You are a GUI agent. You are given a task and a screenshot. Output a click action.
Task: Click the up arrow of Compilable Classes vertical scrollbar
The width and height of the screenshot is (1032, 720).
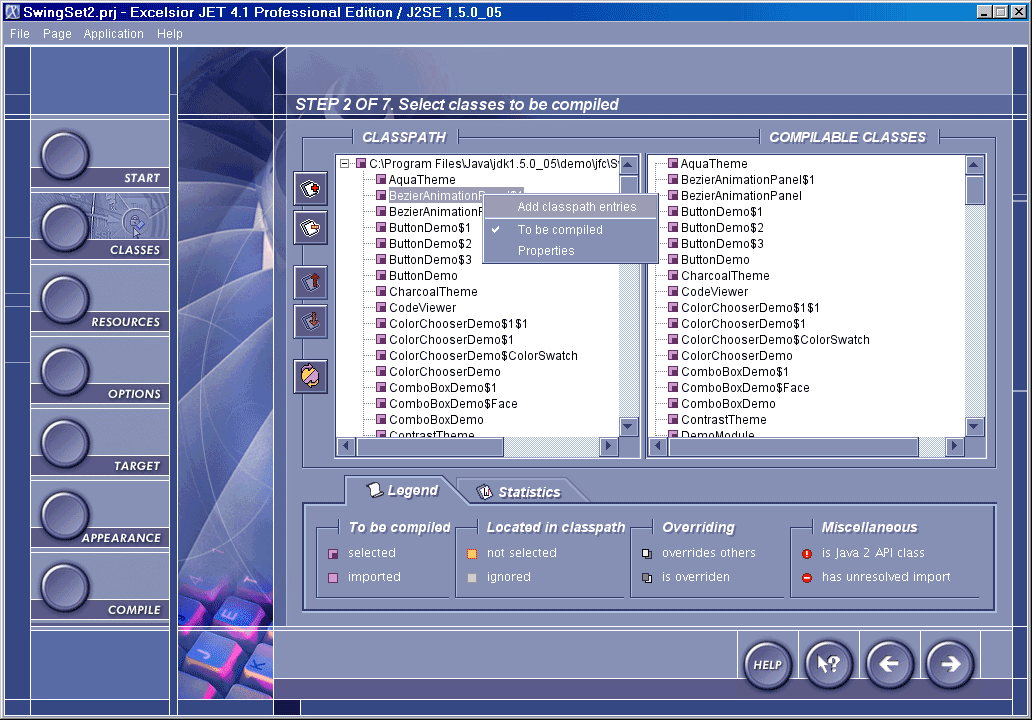[974, 165]
